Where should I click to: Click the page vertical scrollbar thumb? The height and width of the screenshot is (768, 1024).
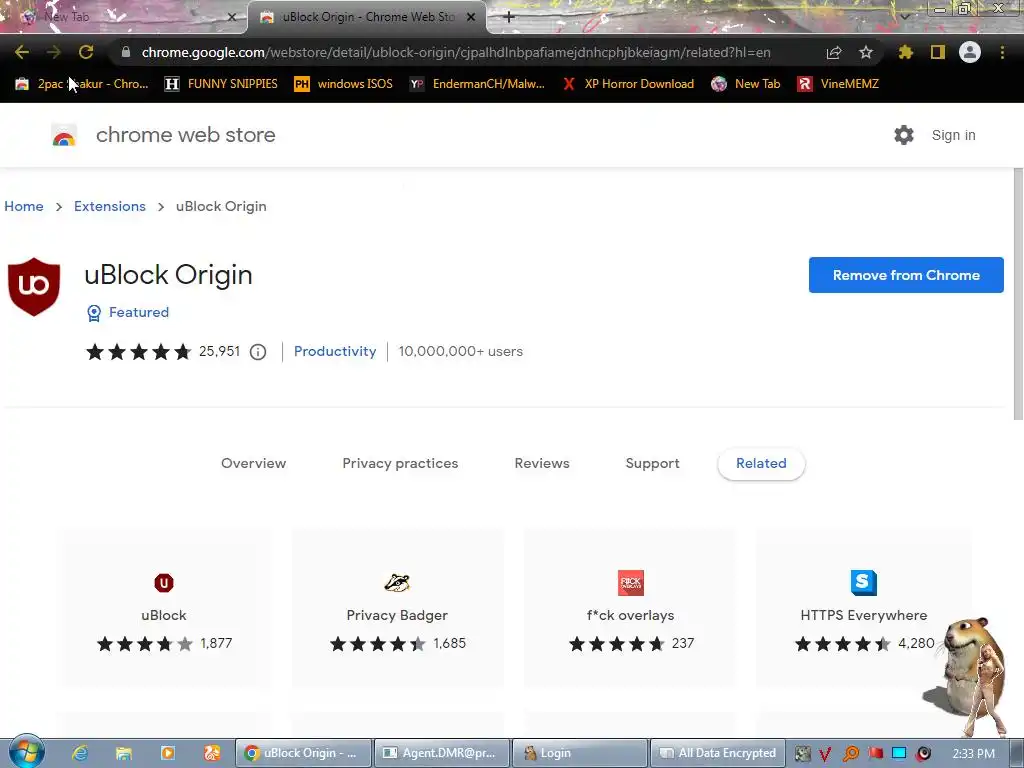click(1018, 294)
